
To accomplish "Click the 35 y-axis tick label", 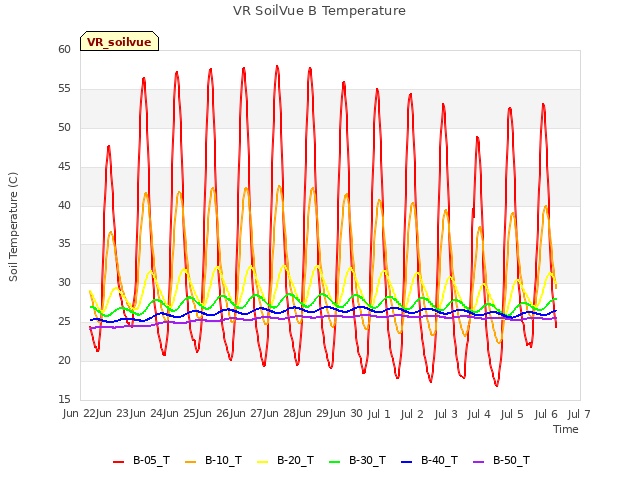I will (x=64, y=244).
